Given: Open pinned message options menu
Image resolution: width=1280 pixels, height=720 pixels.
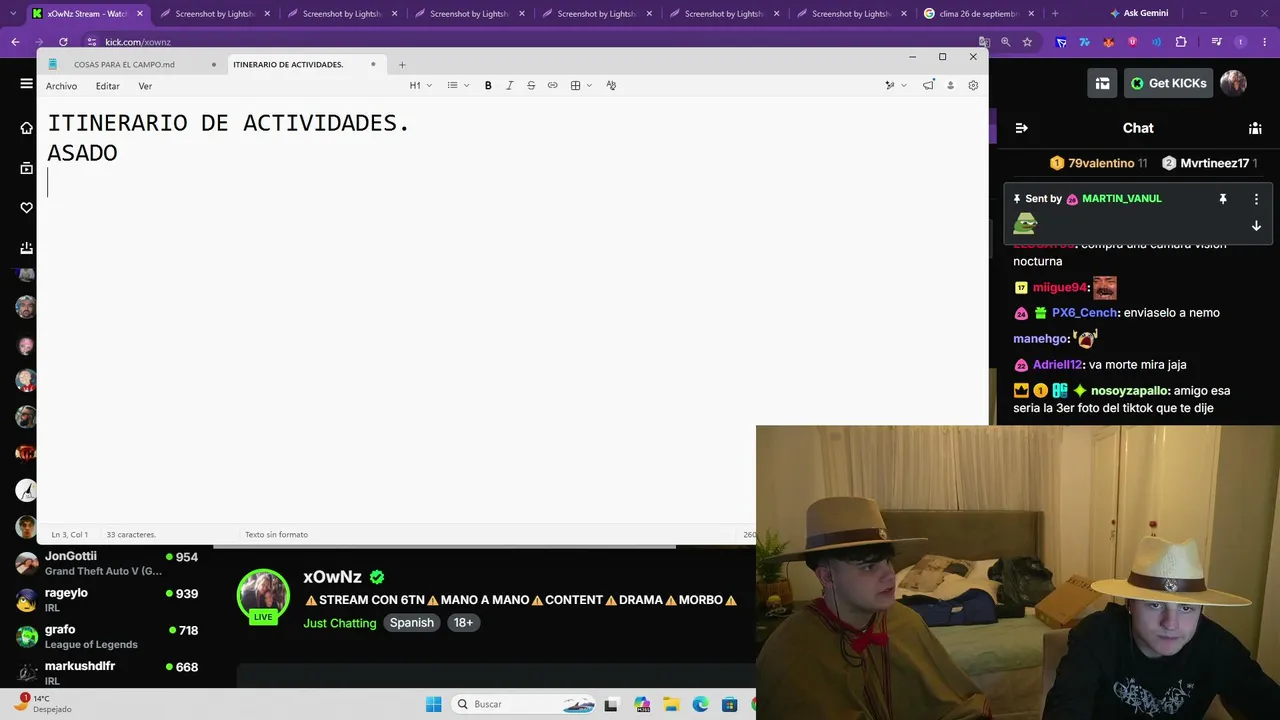Looking at the screenshot, I should (1256, 199).
